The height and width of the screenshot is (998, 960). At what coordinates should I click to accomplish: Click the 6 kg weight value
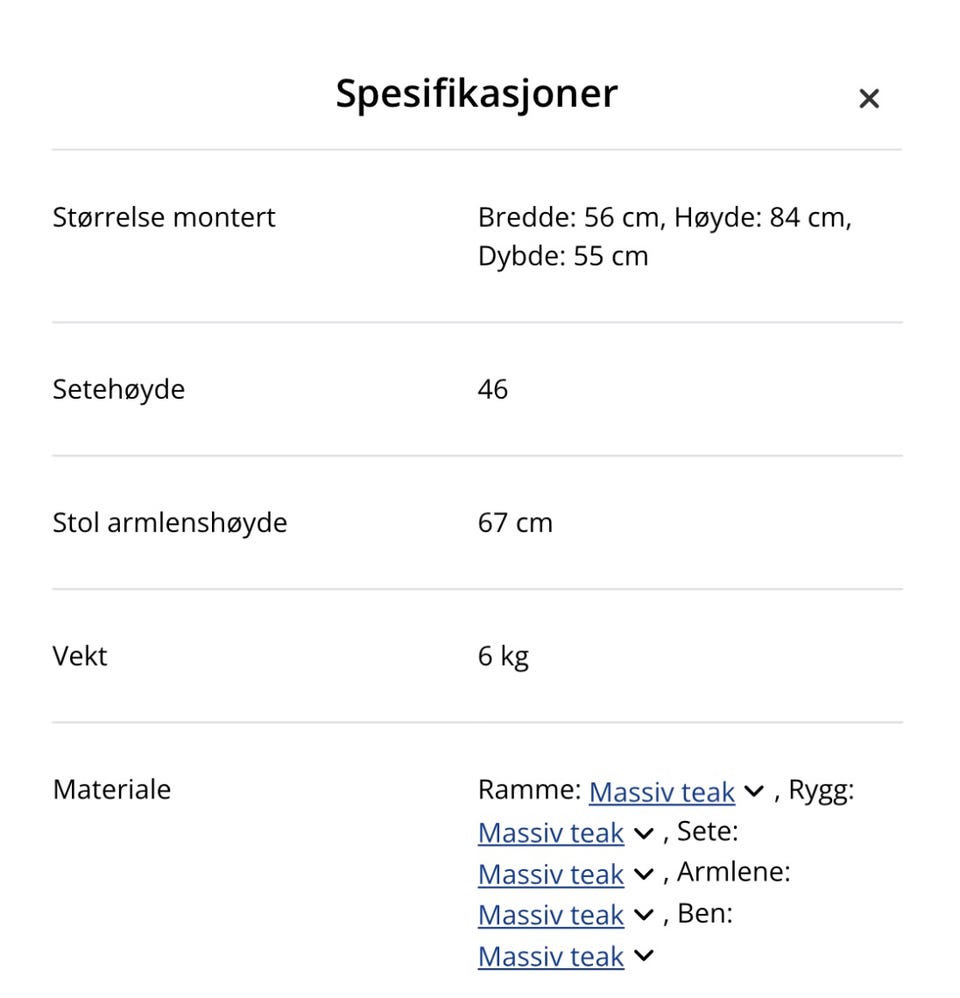coord(504,655)
